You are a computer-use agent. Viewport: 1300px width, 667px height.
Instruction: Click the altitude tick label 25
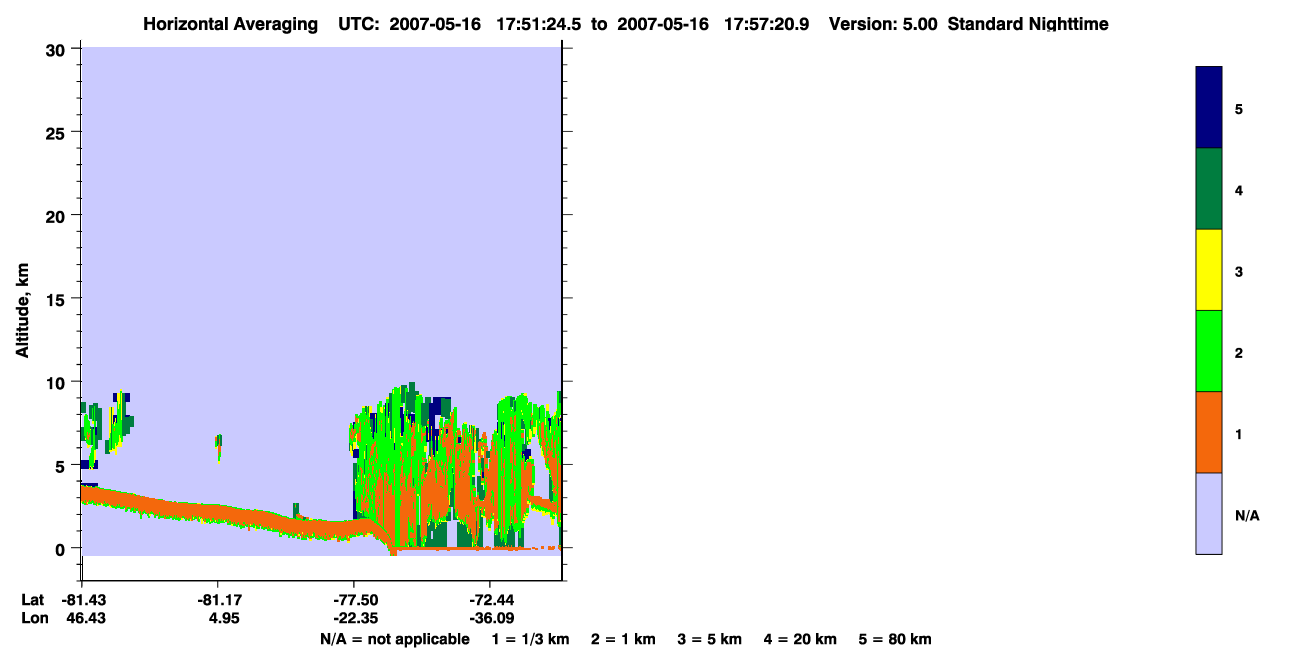(x=58, y=132)
